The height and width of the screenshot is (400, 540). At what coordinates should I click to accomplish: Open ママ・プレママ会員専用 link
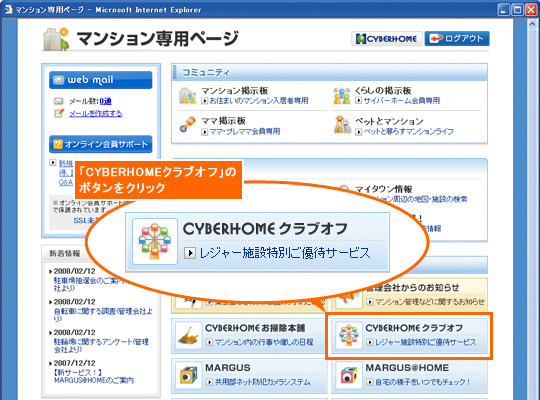245,131
